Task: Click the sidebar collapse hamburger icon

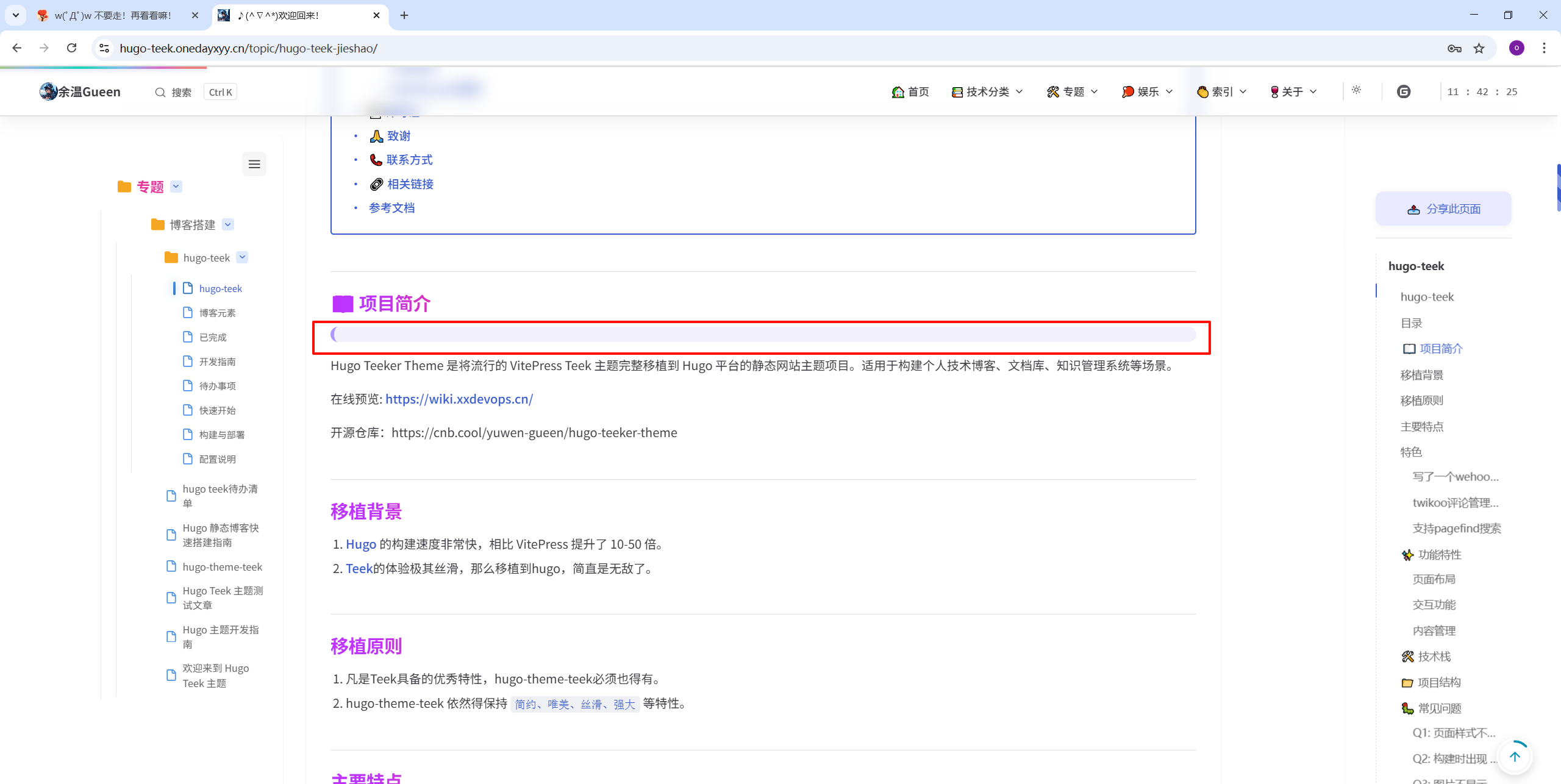Action: coord(254,164)
